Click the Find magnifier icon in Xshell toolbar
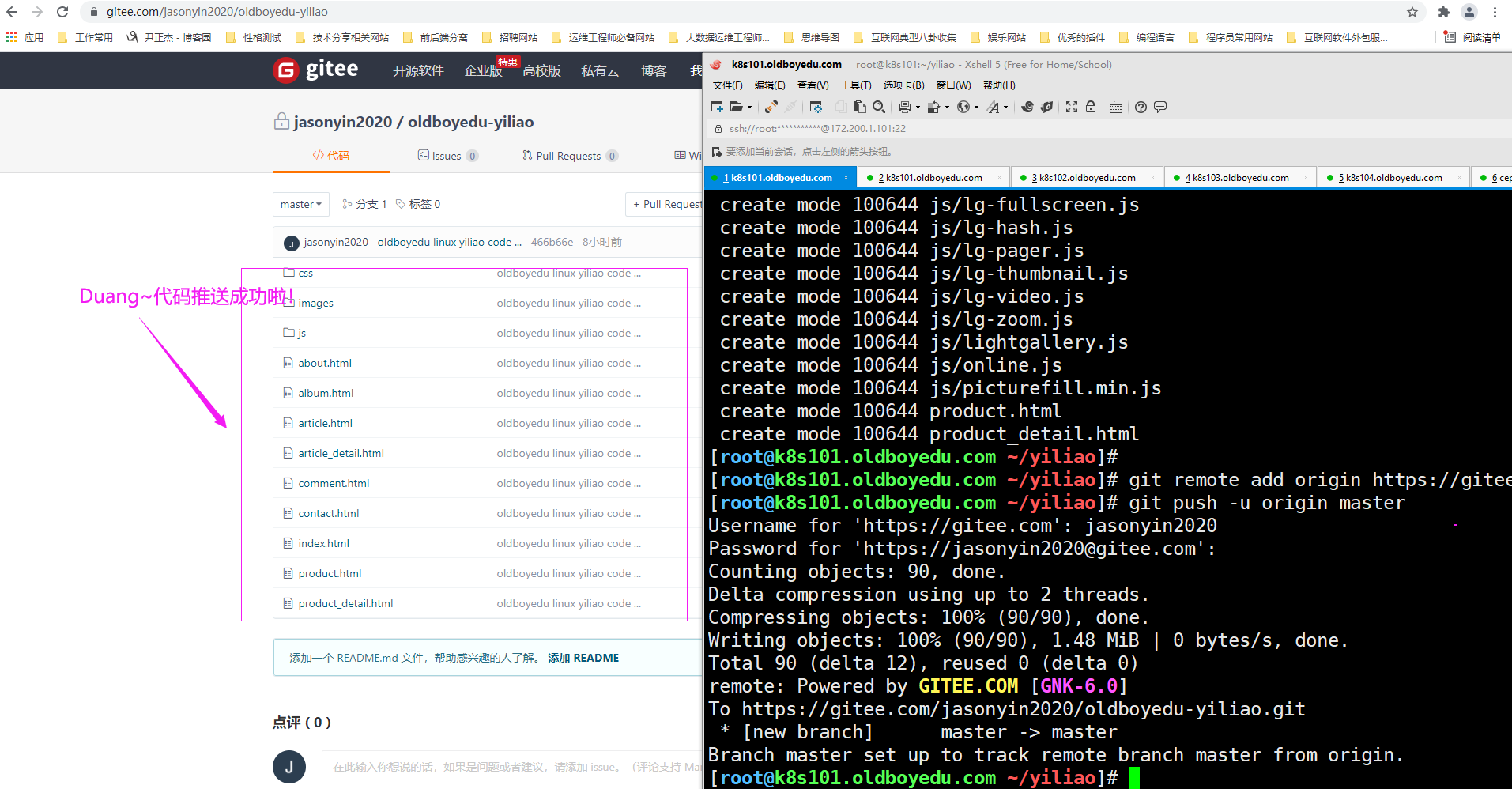The width and height of the screenshot is (1512, 789). pos(878,108)
